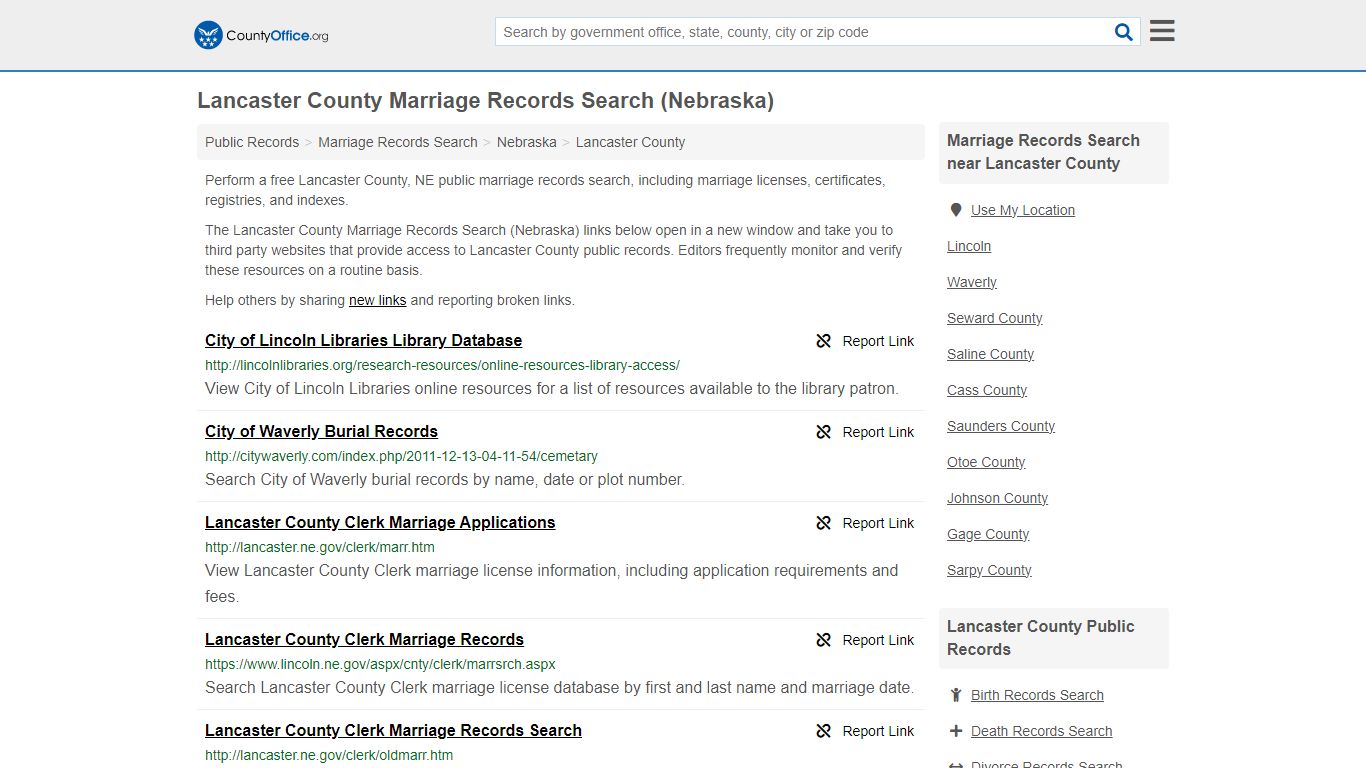Open Johnson County marriage records
The height and width of the screenshot is (768, 1366).
click(998, 498)
